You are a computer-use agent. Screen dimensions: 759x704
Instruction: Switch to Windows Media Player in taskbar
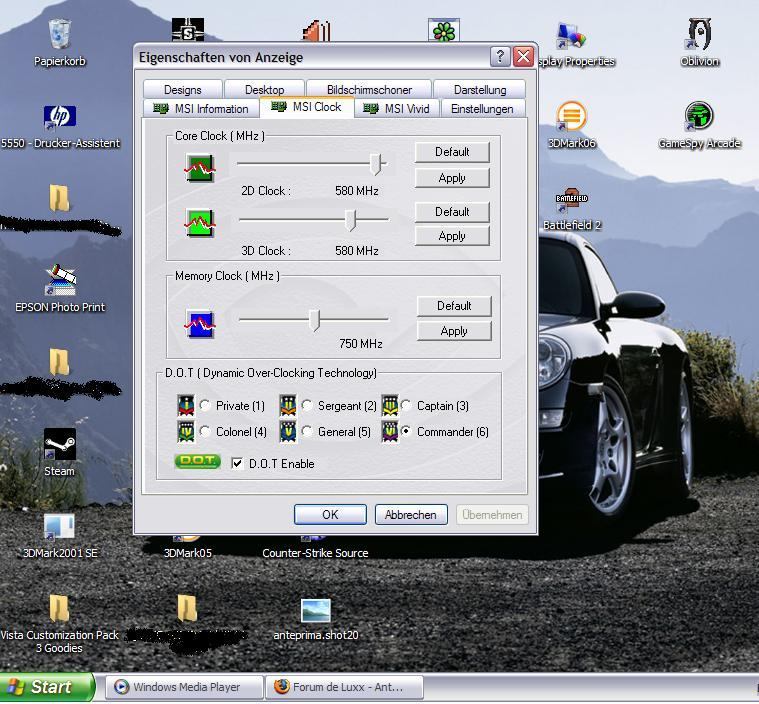[x=184, y=687]
